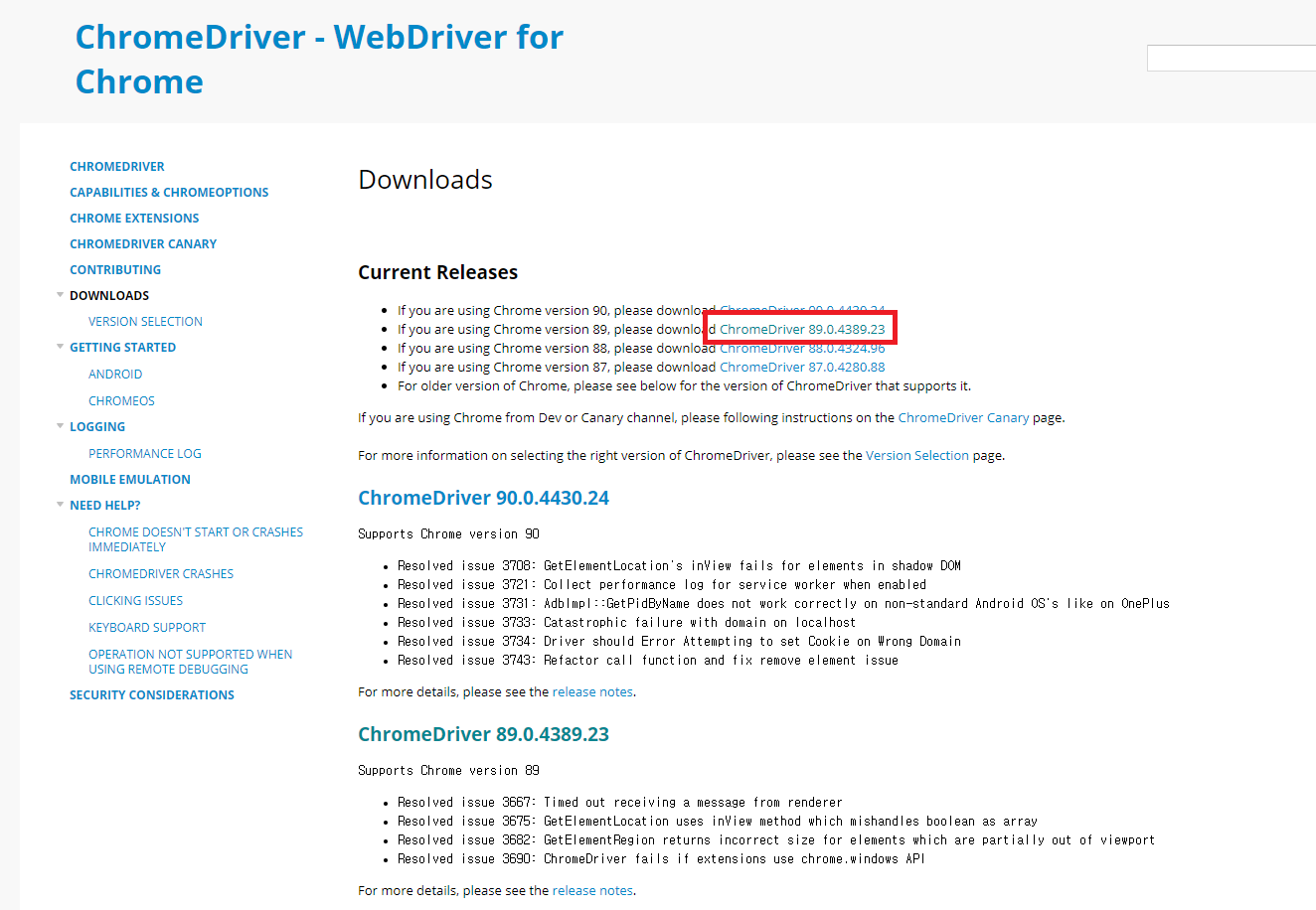1316x910 pixels.
Task: Open CLICKING ISSUES help page
Action: pyautogui.click(x=135, y=601)
